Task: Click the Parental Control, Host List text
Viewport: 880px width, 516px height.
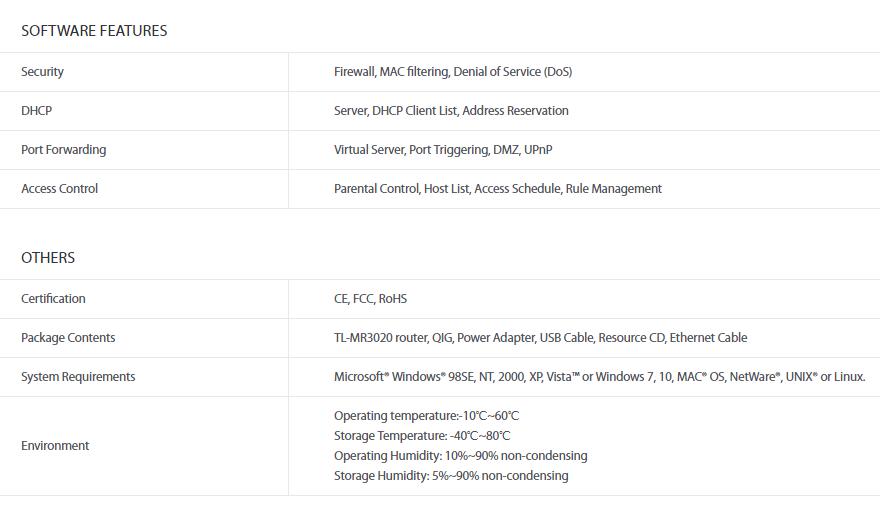Action: [497, 189]
